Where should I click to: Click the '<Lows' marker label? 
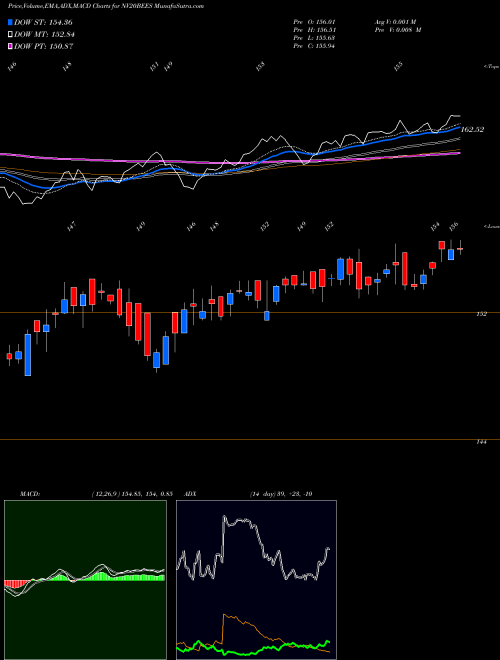(x=491, y=226)
